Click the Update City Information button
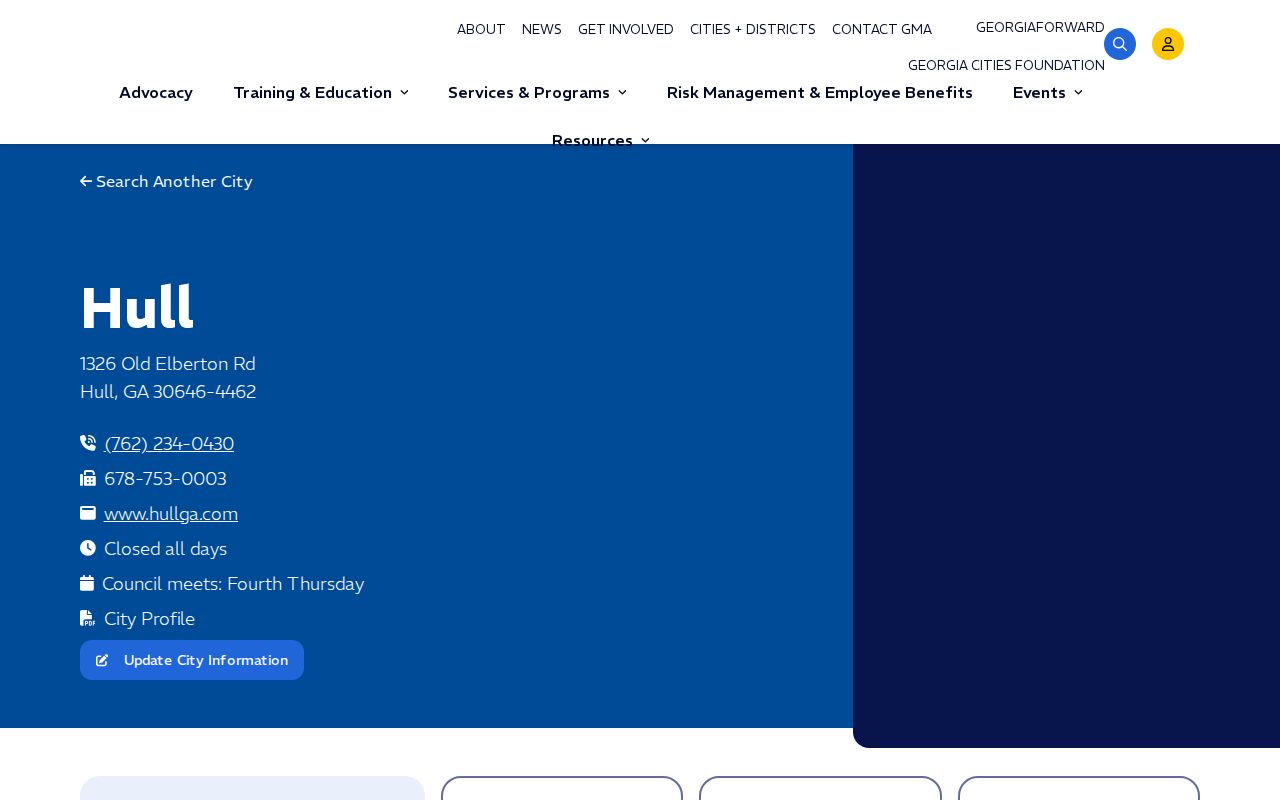The height and width of the screenshot is (800, 1280). coord(192,660)
